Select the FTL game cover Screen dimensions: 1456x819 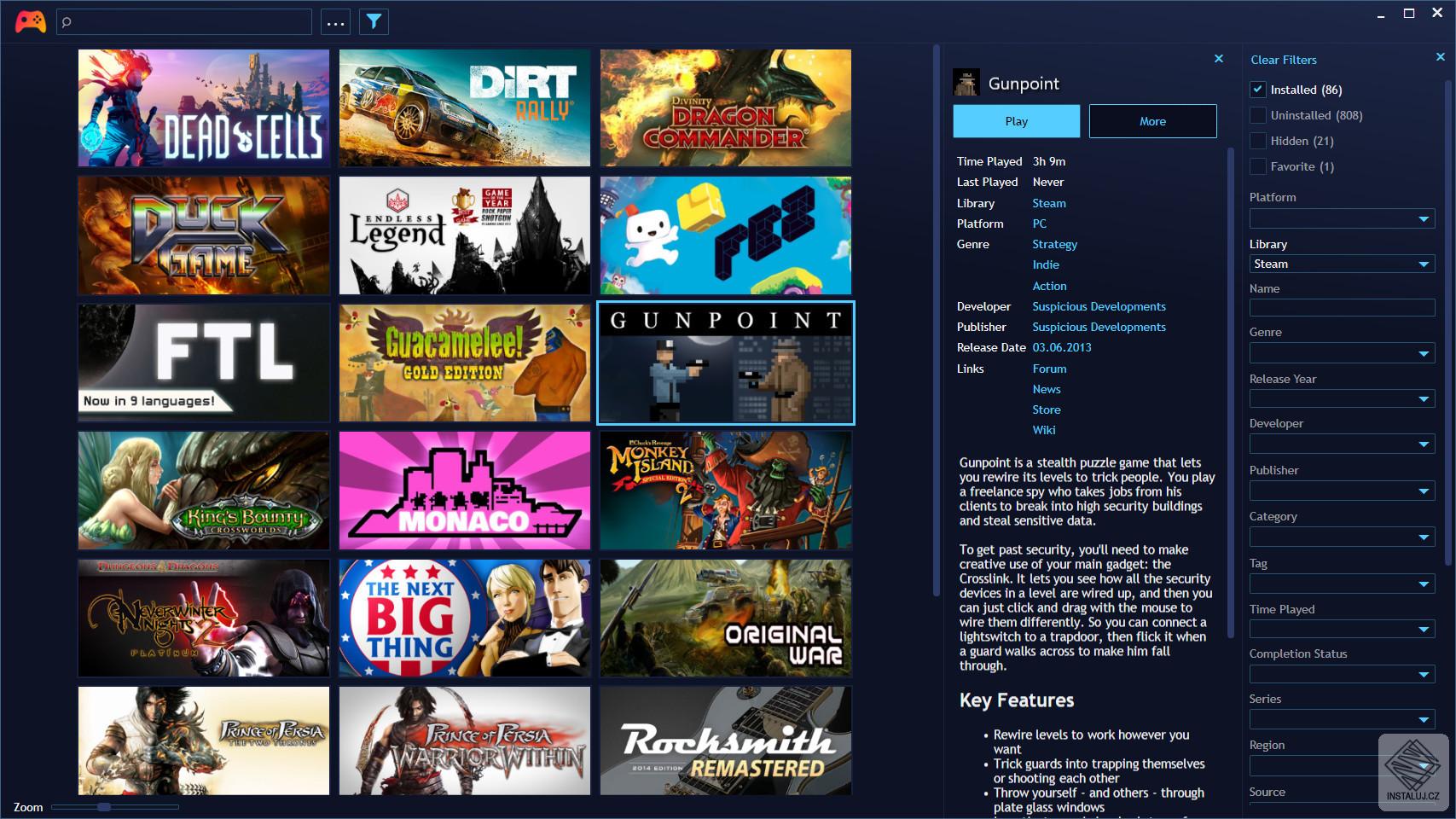click(204, 363)
